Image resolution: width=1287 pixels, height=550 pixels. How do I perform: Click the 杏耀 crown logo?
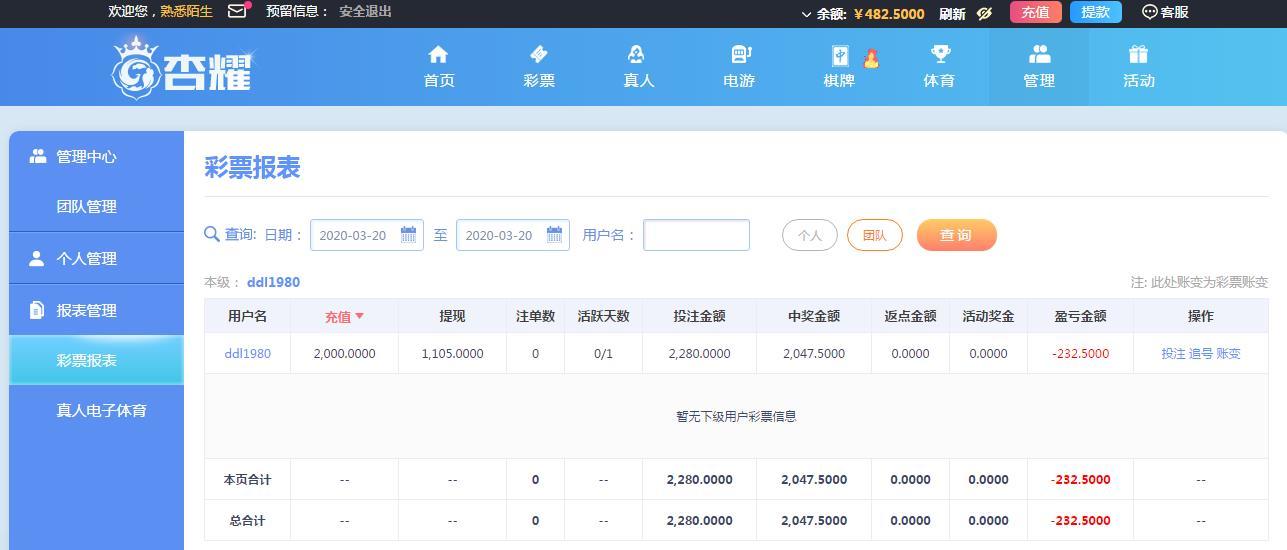(x=182, y=67)
